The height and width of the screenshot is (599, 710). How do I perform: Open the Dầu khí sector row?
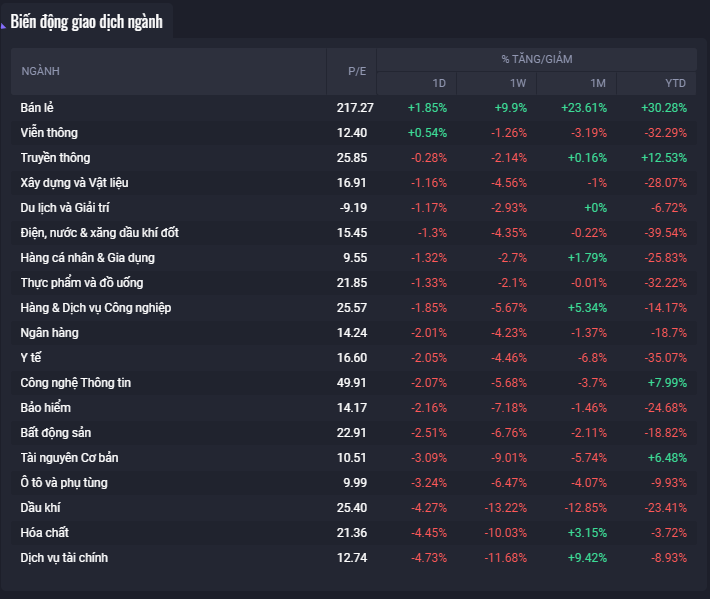pyautogui.click(x=41, y=507)
